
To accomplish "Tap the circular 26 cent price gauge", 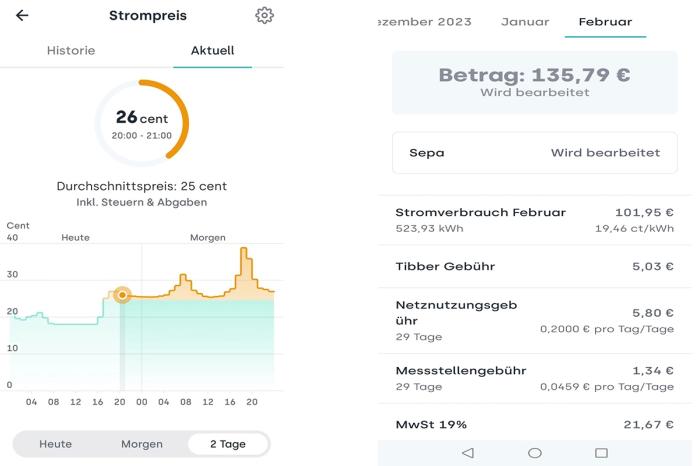I will 141,124.
